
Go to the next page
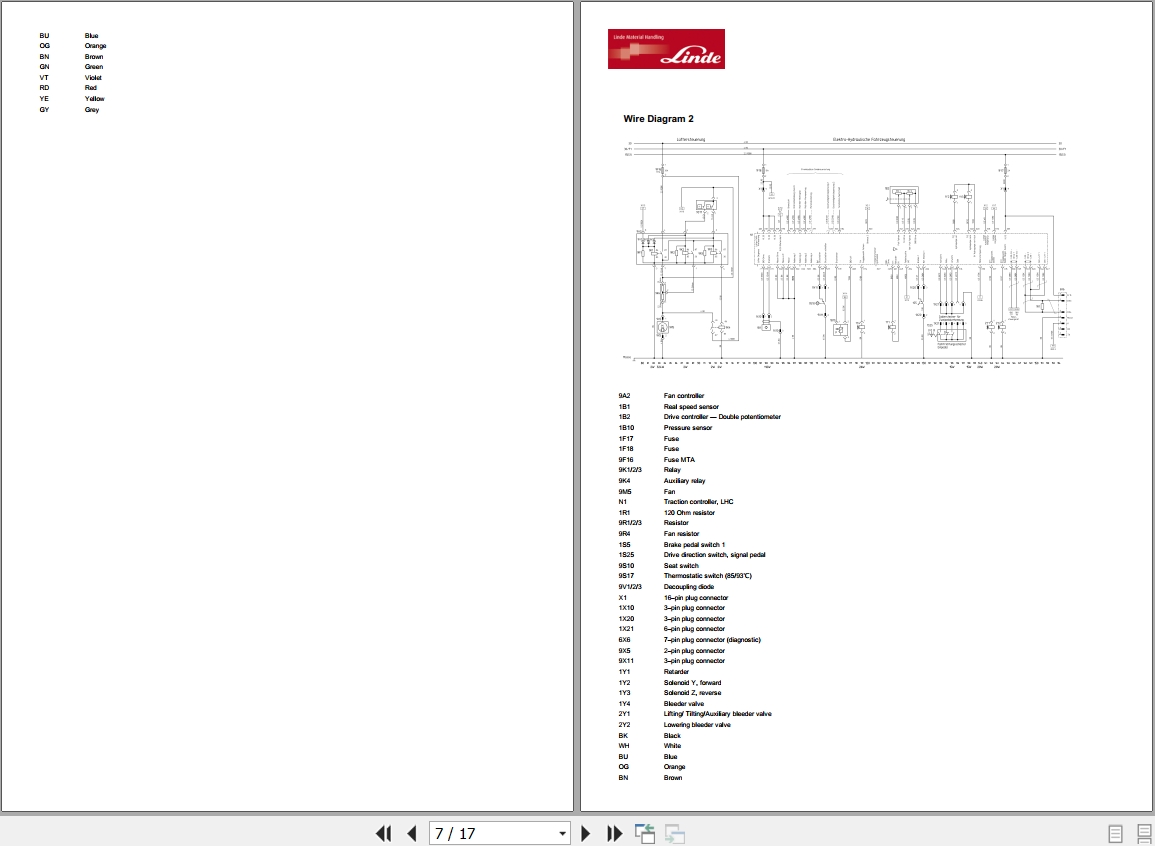point(586,833)
